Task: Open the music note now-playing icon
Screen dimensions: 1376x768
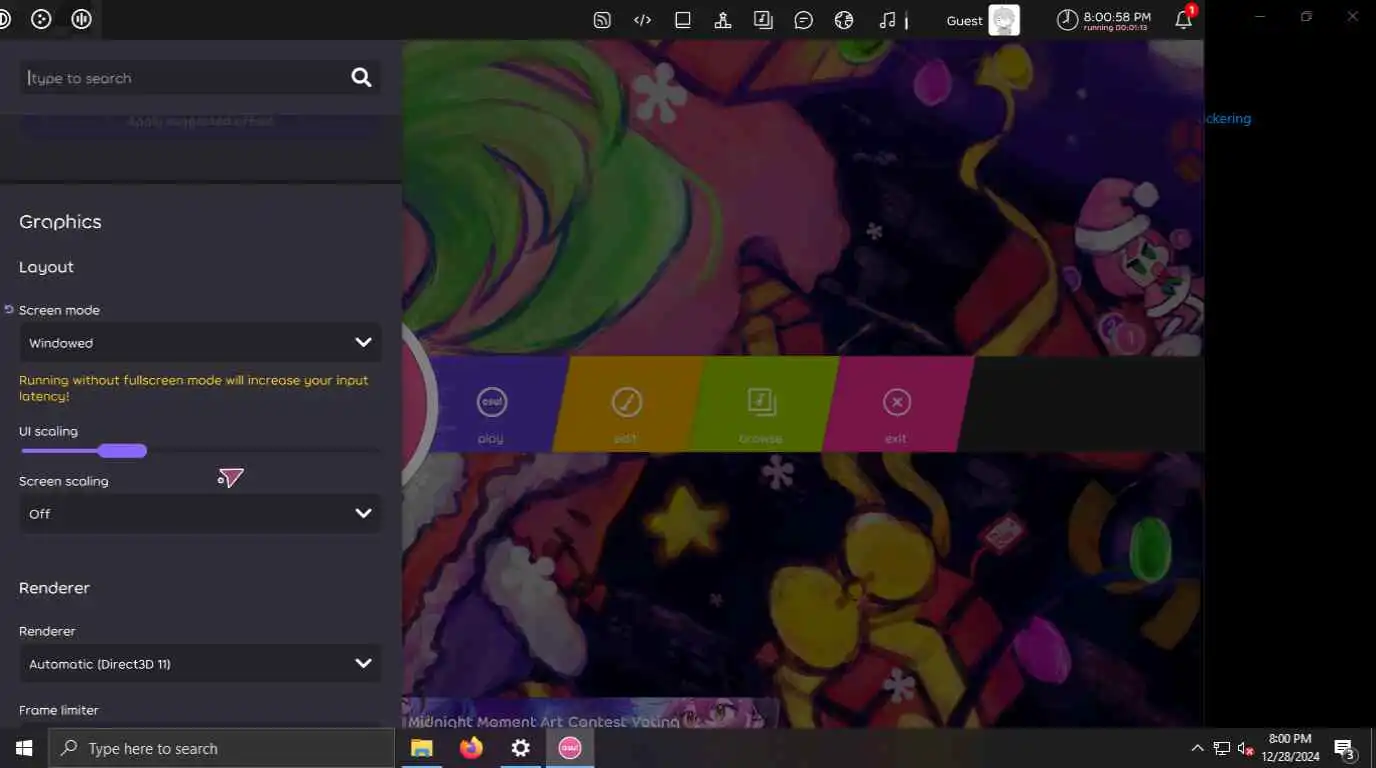Action: pos(887,20)
